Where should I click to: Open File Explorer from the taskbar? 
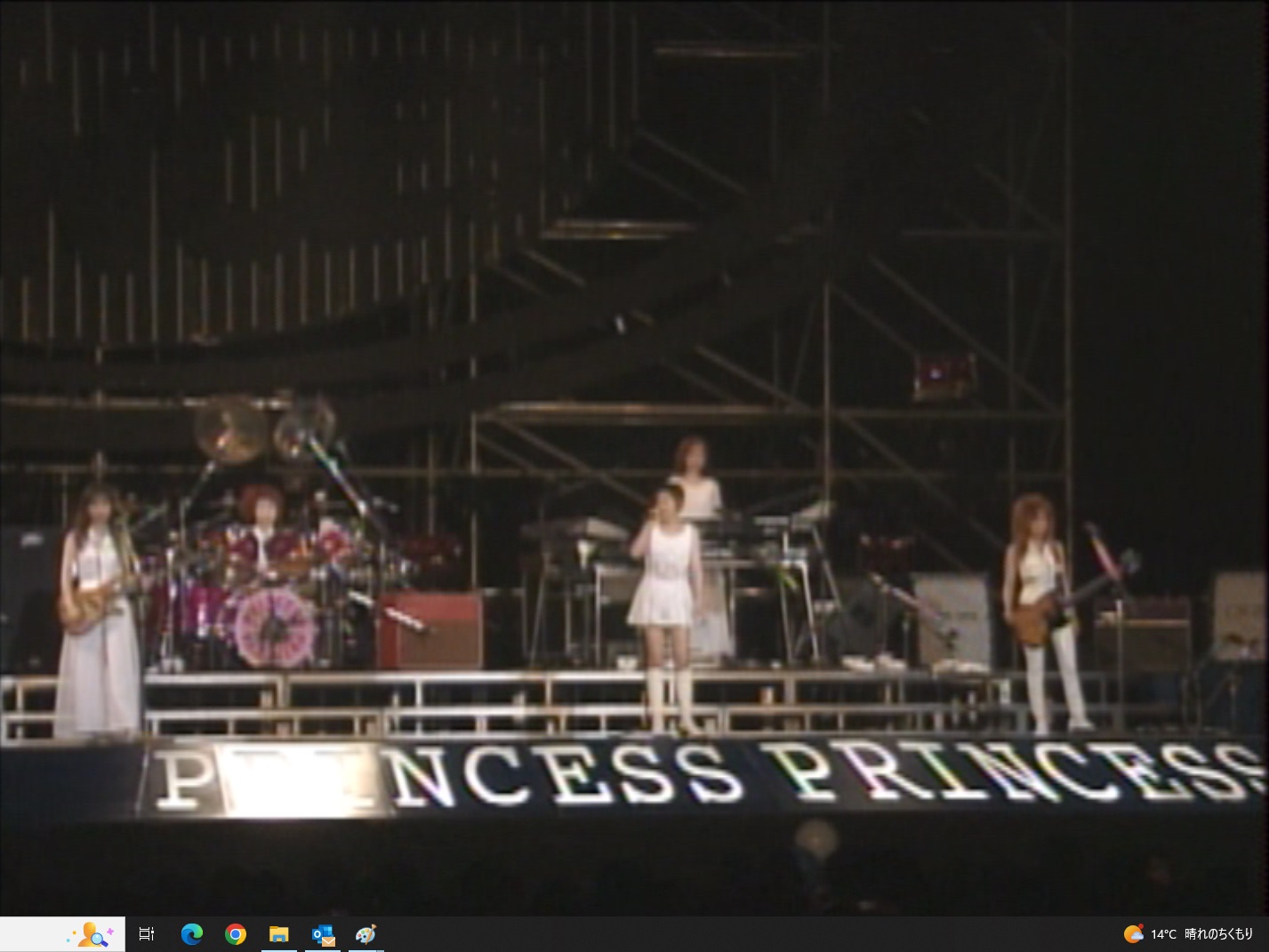point(279,933)
